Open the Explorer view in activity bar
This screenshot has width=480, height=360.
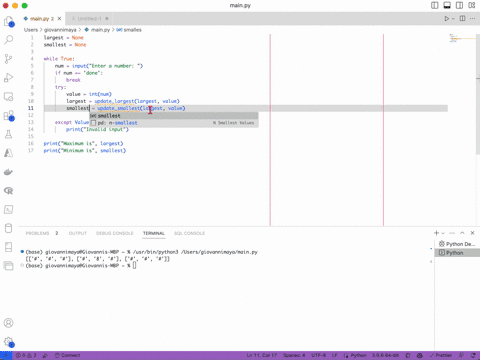(x=9, y=22)
